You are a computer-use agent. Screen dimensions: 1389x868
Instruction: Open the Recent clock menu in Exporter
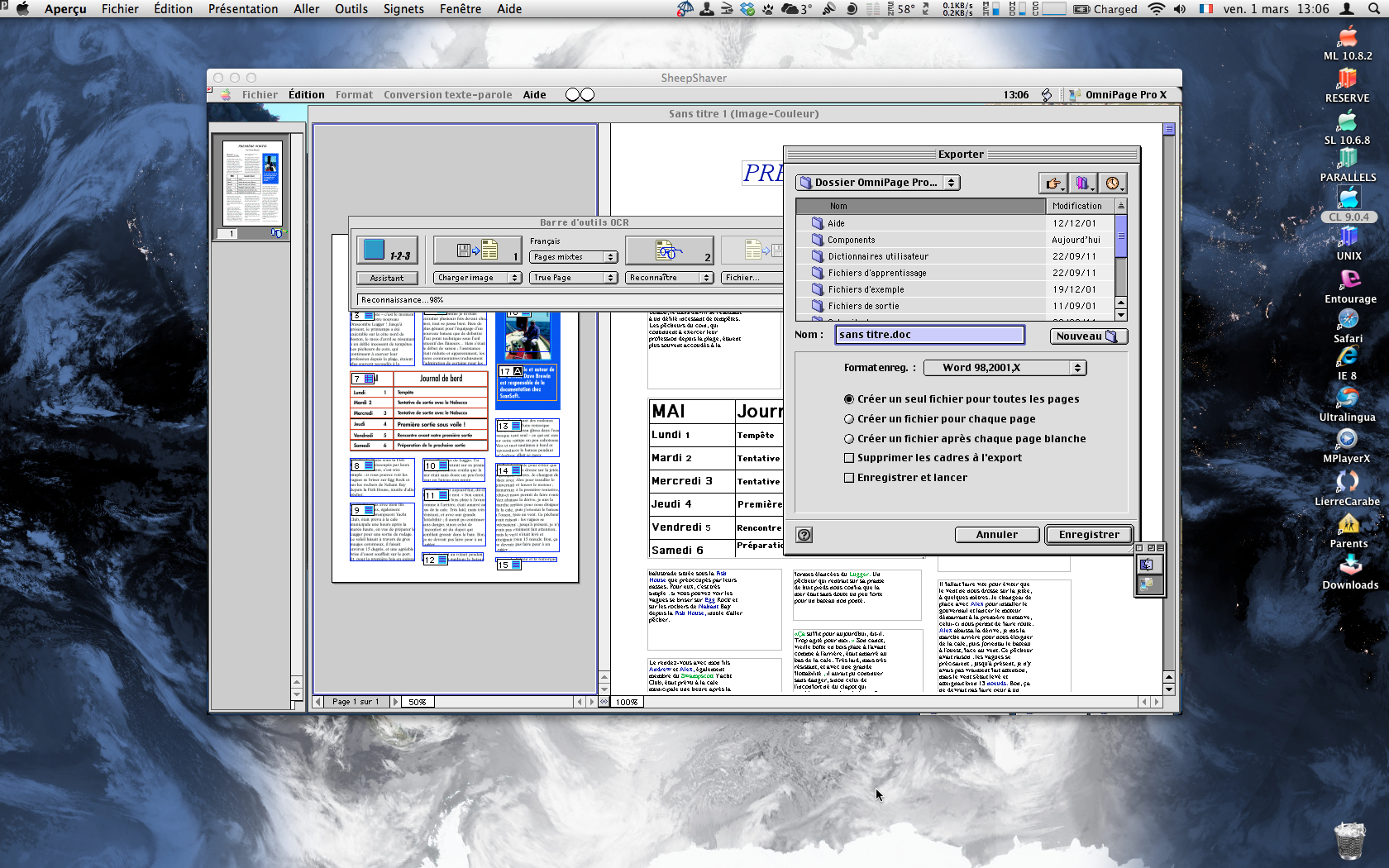[1112, 184]
